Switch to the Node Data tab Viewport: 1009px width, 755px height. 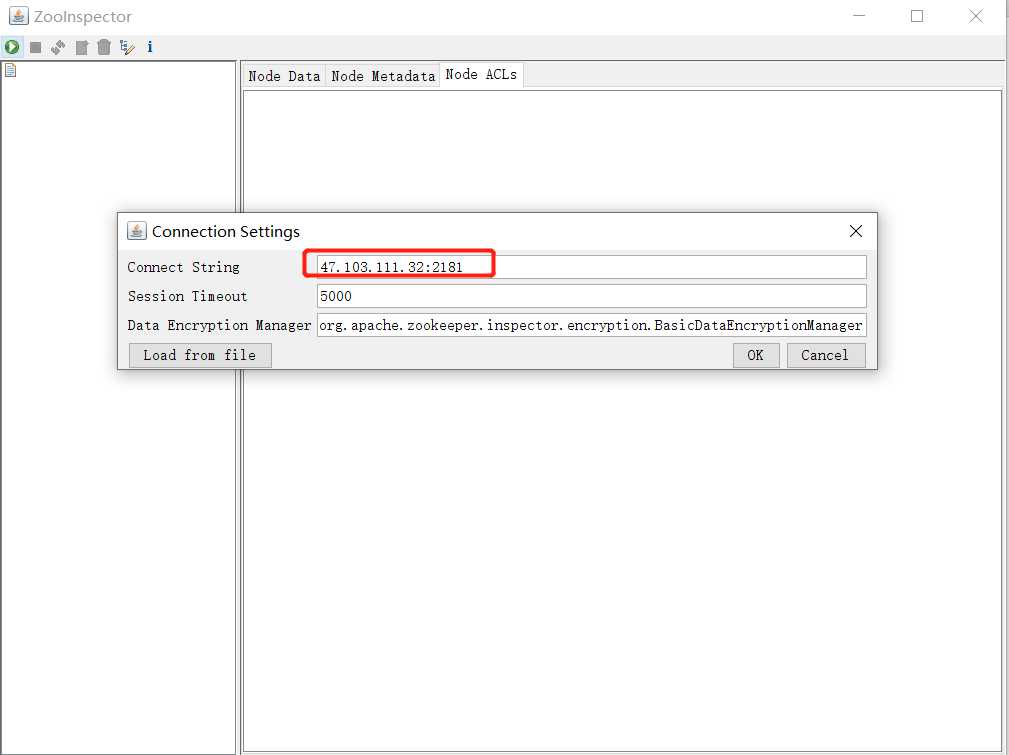284,76
